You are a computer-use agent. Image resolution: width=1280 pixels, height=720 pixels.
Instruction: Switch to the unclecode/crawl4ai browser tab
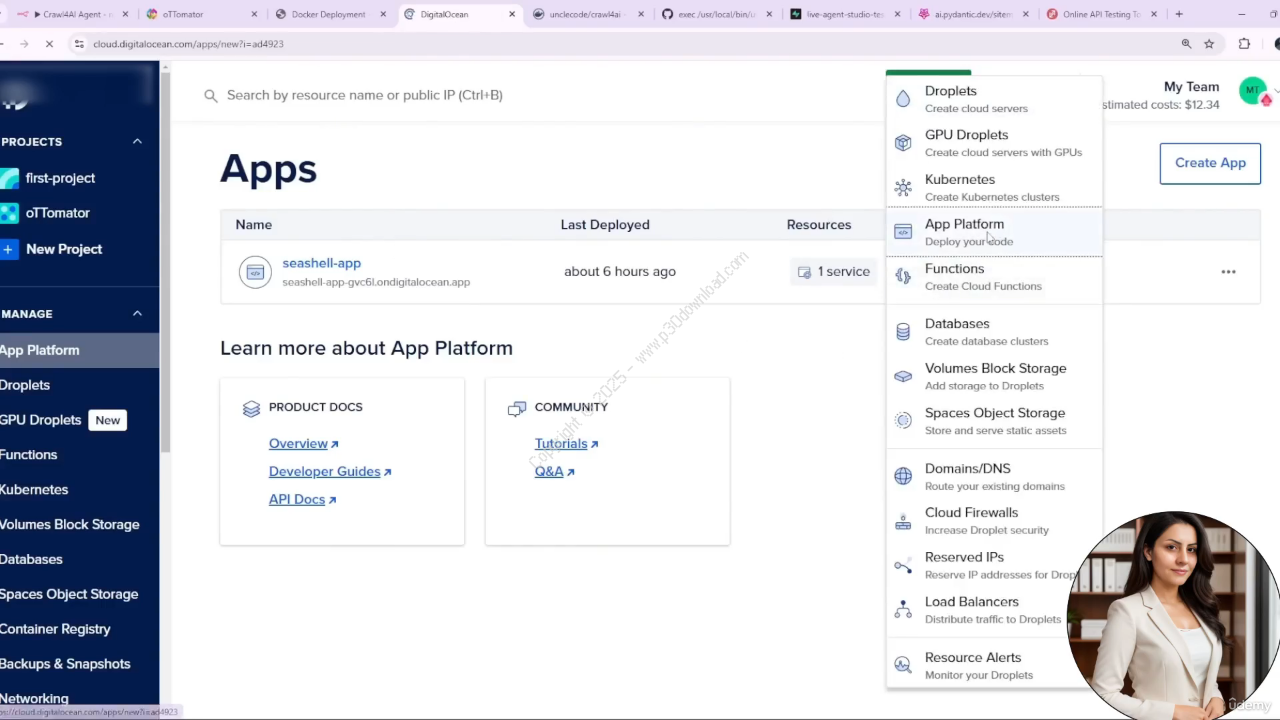coord(589,14)
